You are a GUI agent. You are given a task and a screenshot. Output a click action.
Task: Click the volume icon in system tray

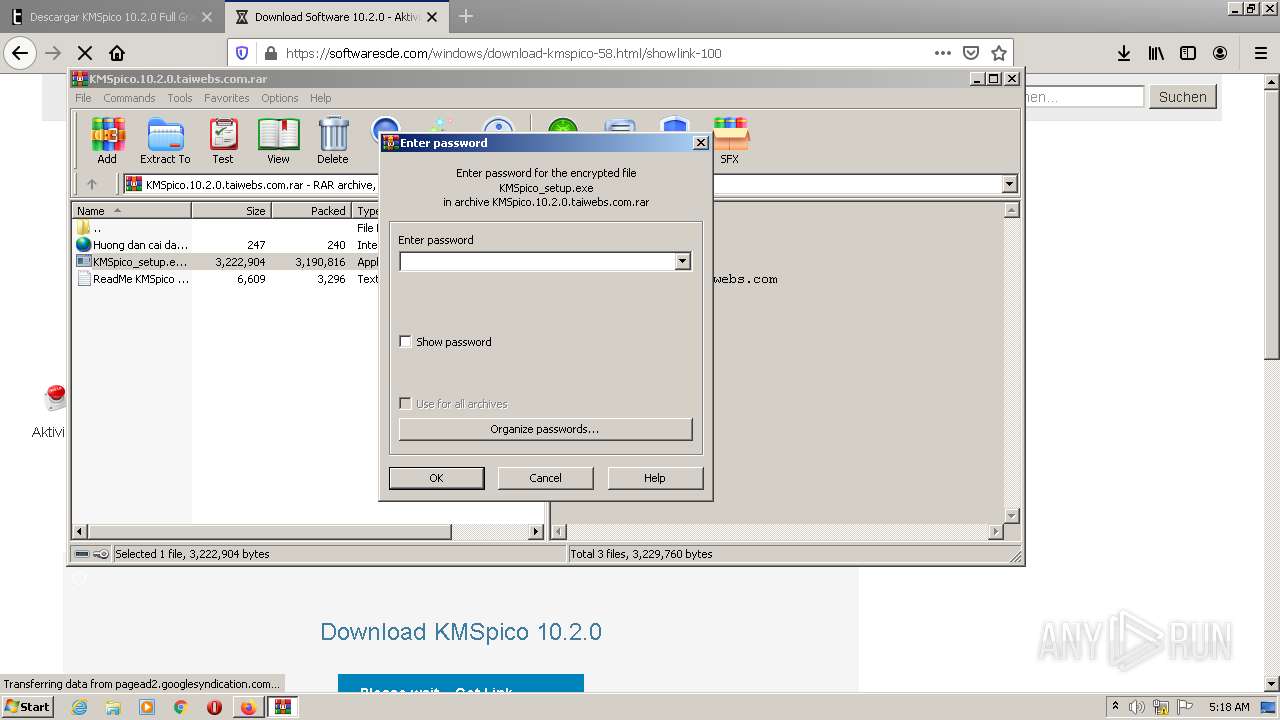[x=1137, y=707]
